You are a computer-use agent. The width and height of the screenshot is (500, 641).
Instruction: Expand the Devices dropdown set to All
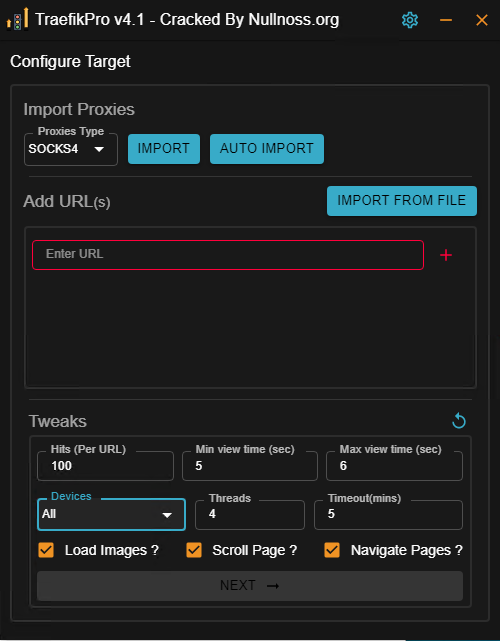(111, 514)
